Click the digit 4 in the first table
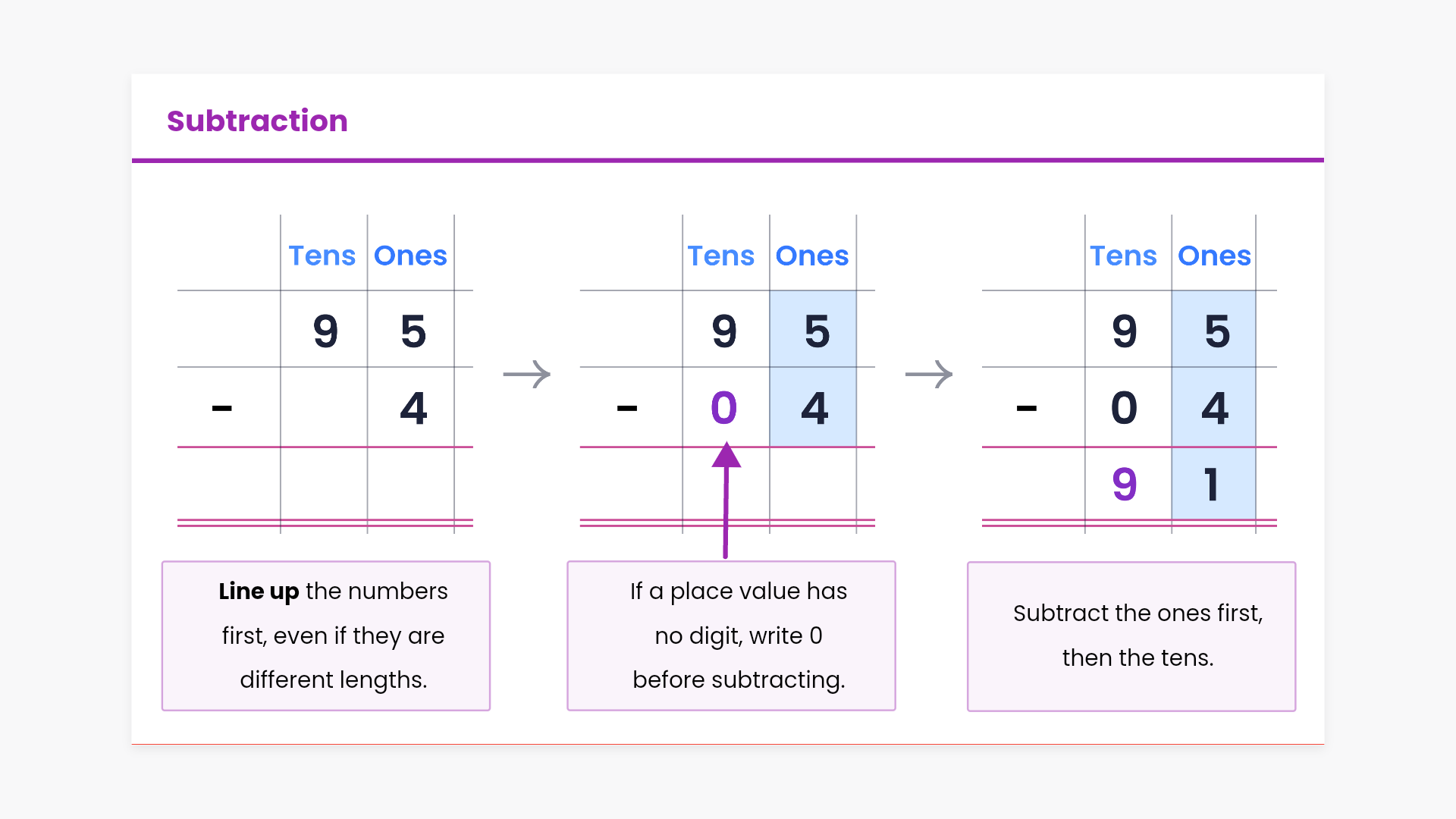 click(413, 408)
